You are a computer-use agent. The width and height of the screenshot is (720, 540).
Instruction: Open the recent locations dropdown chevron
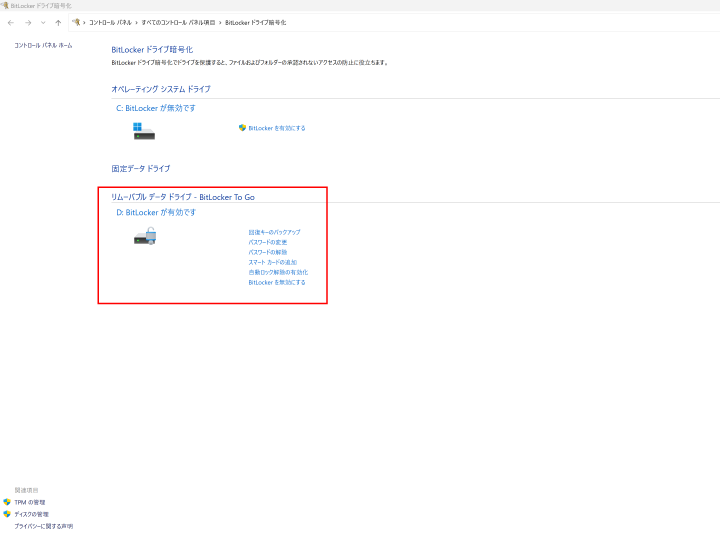[x=43, y=22]
